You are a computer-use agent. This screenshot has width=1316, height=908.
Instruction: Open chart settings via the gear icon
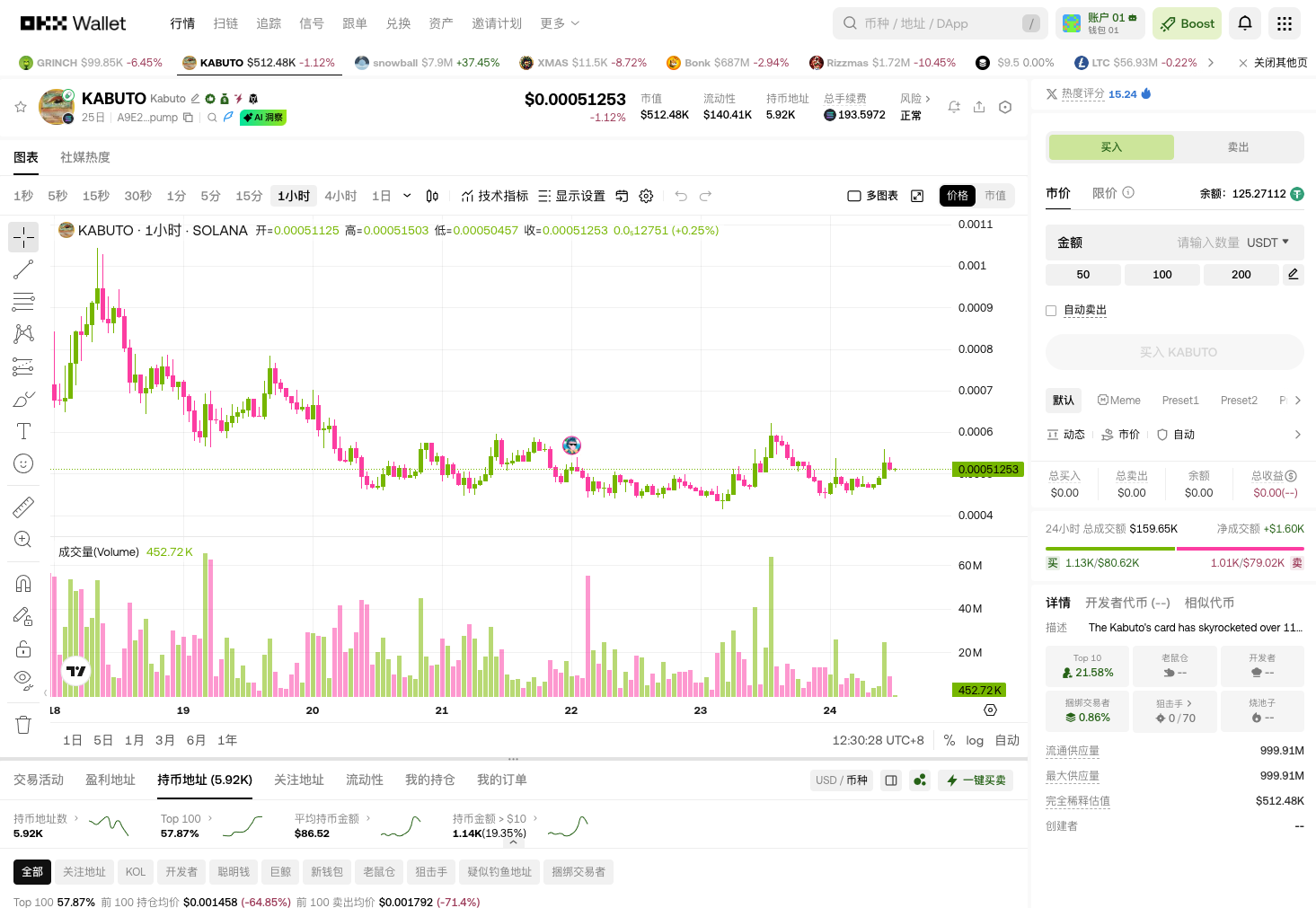pyautogui.click(x=646, y=196)
